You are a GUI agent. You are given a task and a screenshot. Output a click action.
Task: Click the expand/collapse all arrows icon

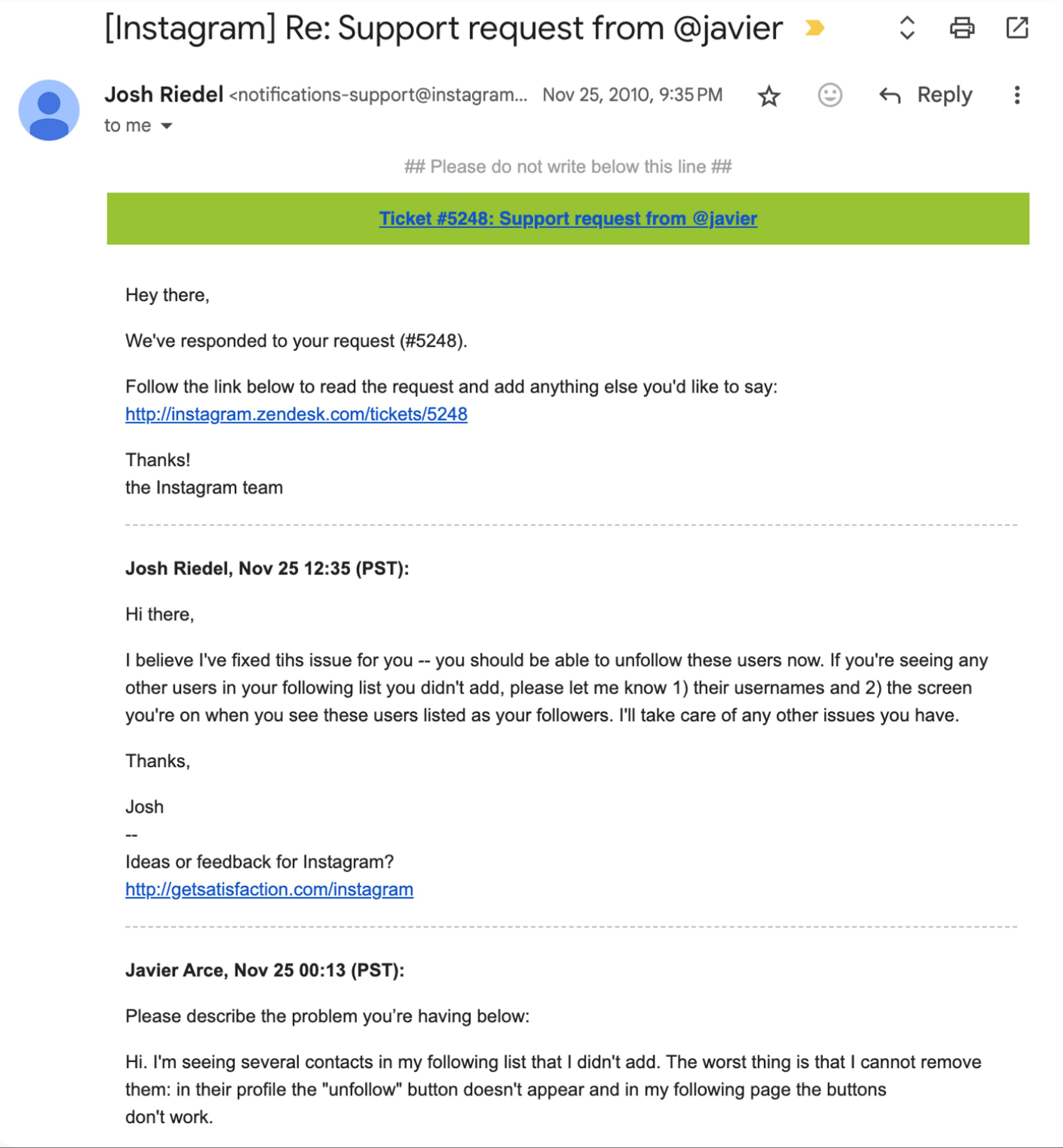907,28
